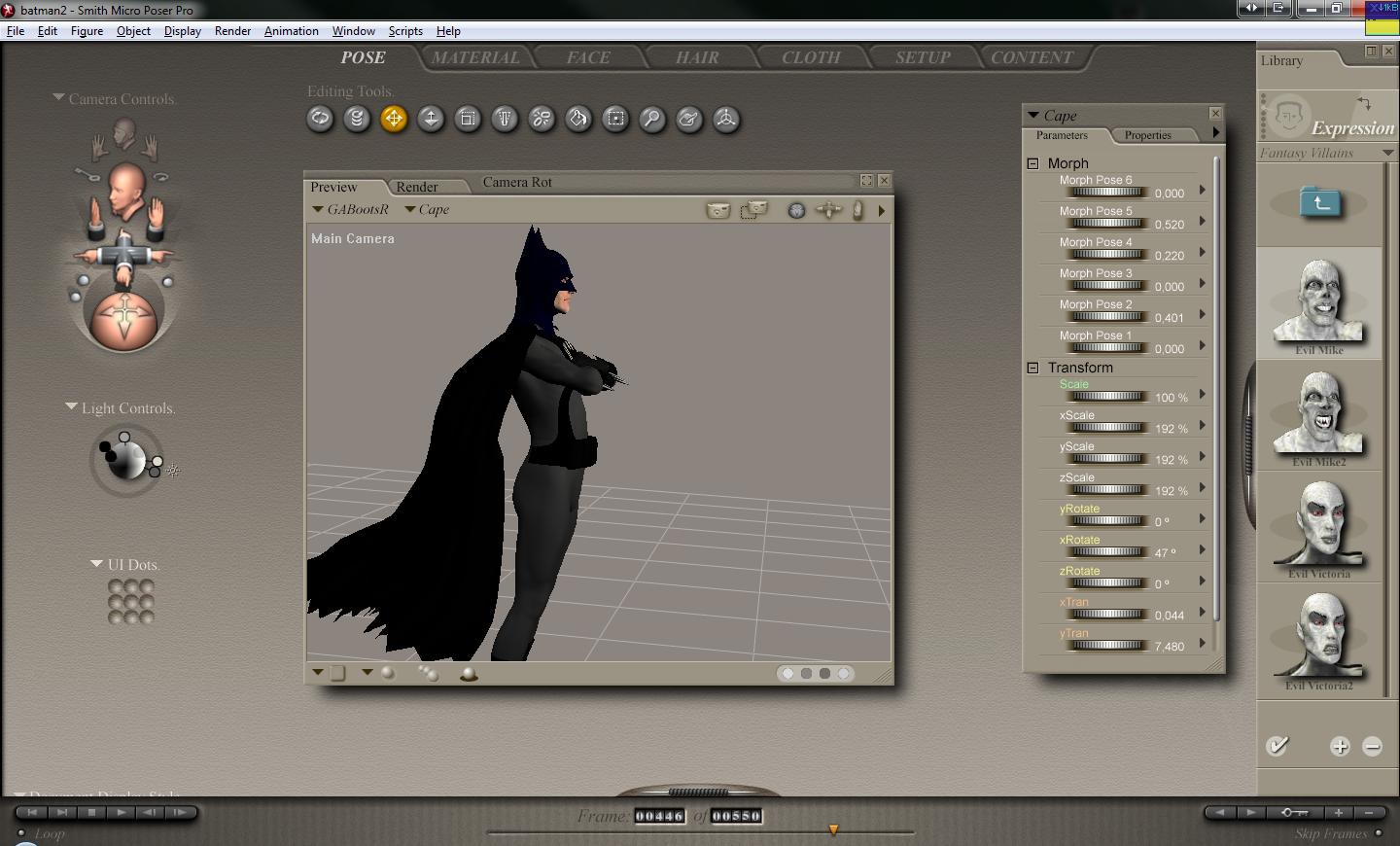The width and height of the screenshot is (1400, 846).
Task: Select the Translate/Pull tool
Action: click(x=394, y=119)
